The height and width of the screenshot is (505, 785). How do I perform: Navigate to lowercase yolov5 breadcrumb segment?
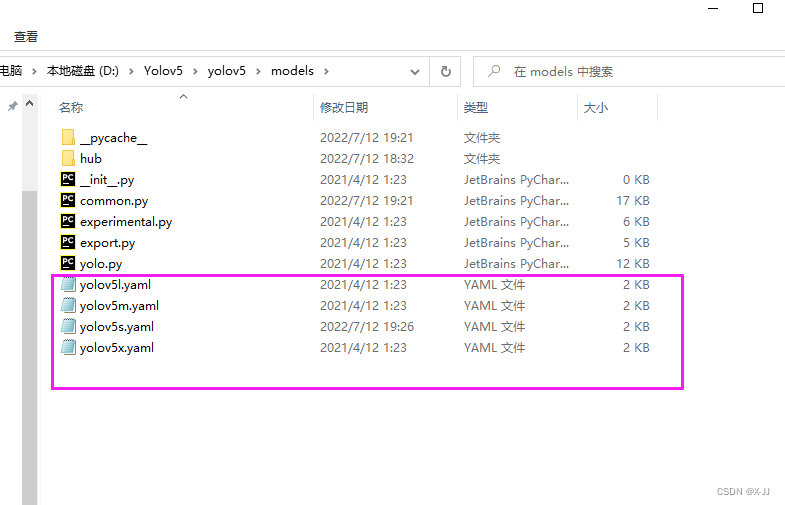click(x=227, y=71)
